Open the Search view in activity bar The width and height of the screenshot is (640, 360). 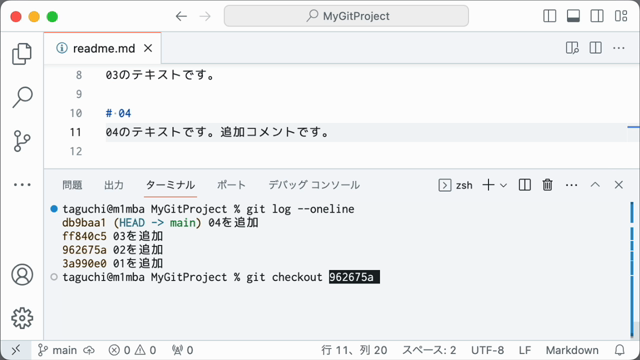(22, 97)
